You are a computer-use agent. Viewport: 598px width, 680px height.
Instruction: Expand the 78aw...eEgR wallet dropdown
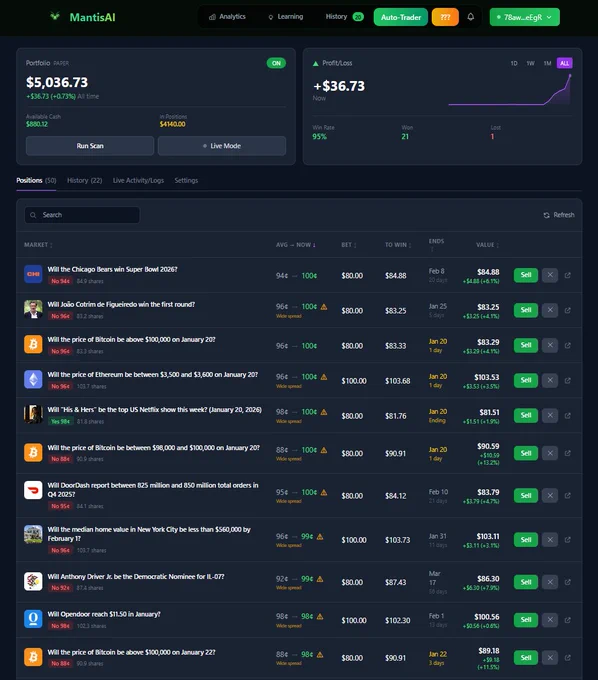[524, 17]
